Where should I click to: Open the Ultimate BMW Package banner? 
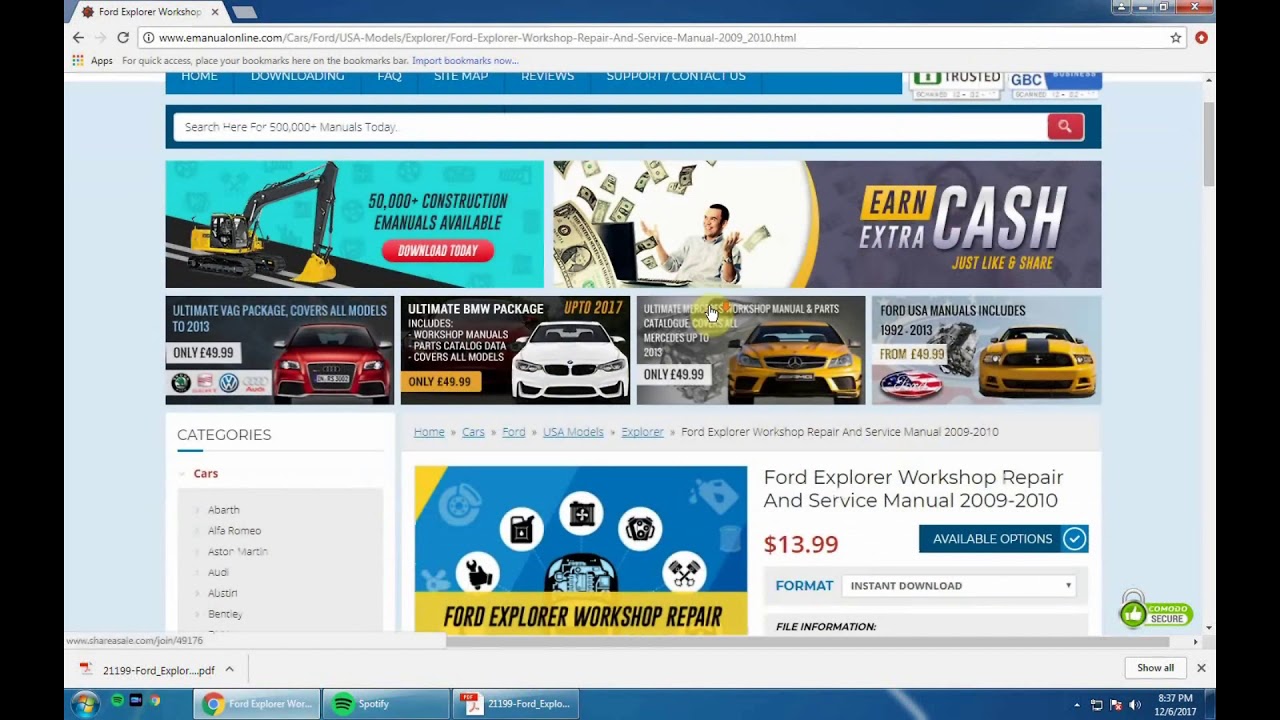515,350
